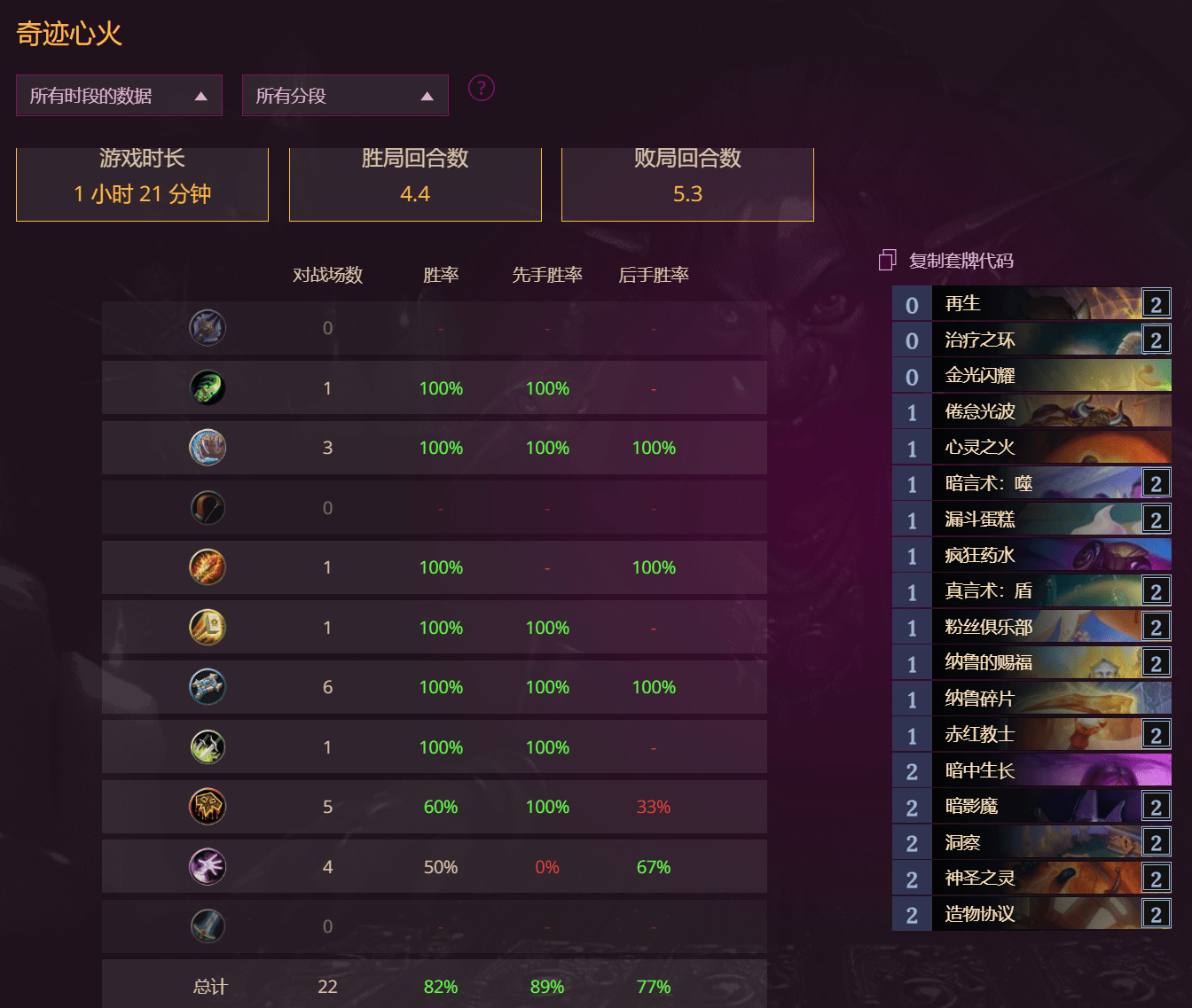Image resolution: width=1192 pixels, height=1008 pixels.
Task: Click the green Demon Hunter class icon
Action: pos(208,387)
